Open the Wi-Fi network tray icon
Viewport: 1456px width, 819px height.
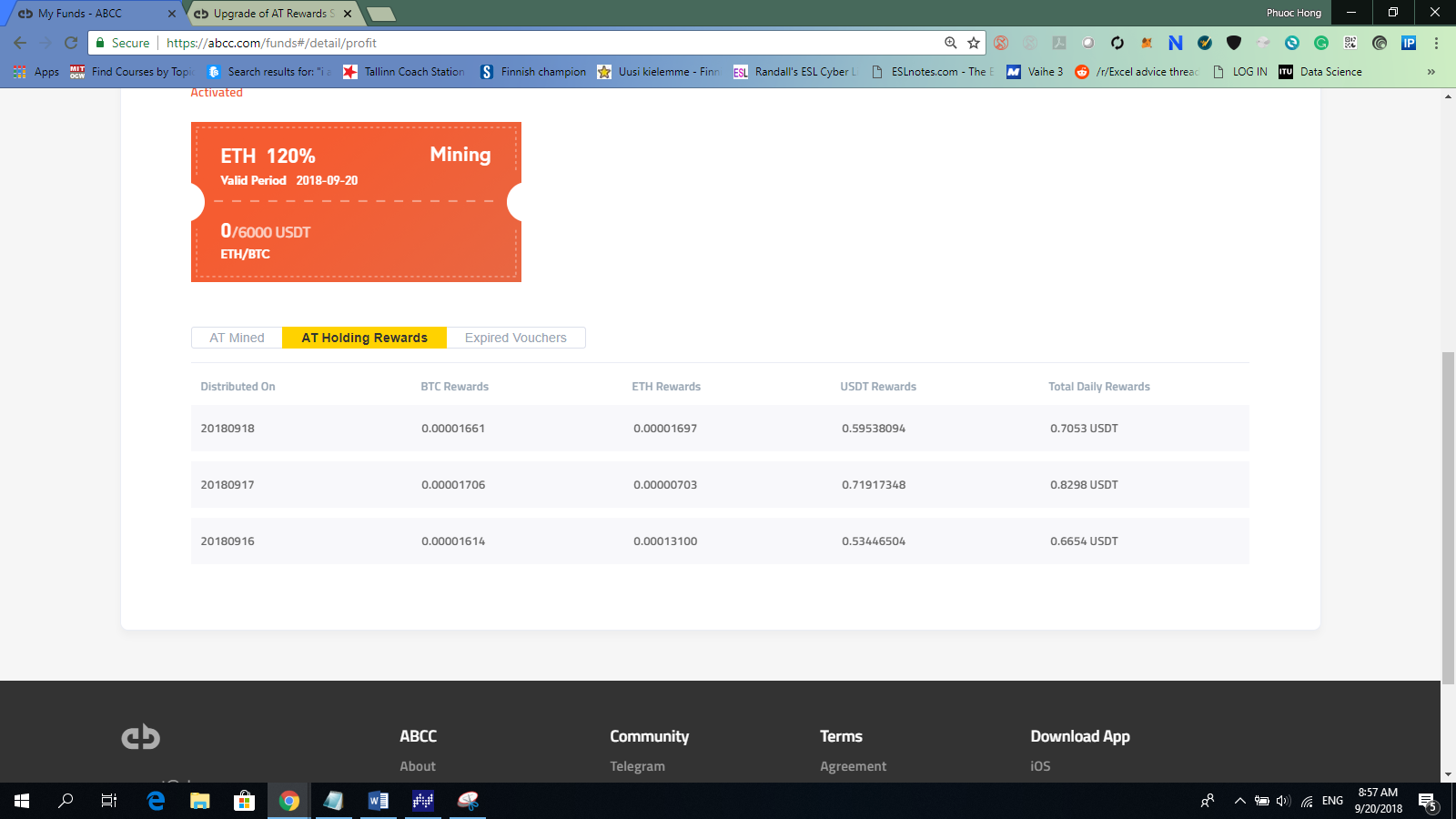[x=1307, y=801]
